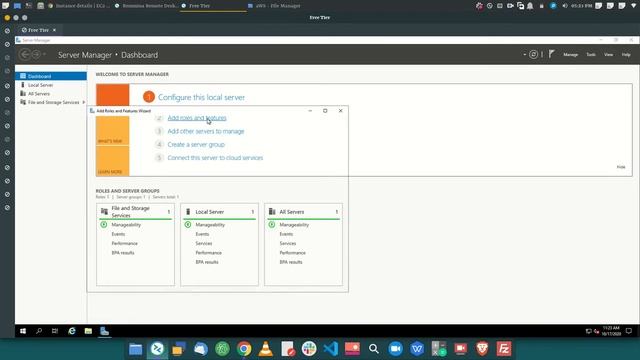Open Zoom from the dock
The image size is (640, 360).
point(395,349)
